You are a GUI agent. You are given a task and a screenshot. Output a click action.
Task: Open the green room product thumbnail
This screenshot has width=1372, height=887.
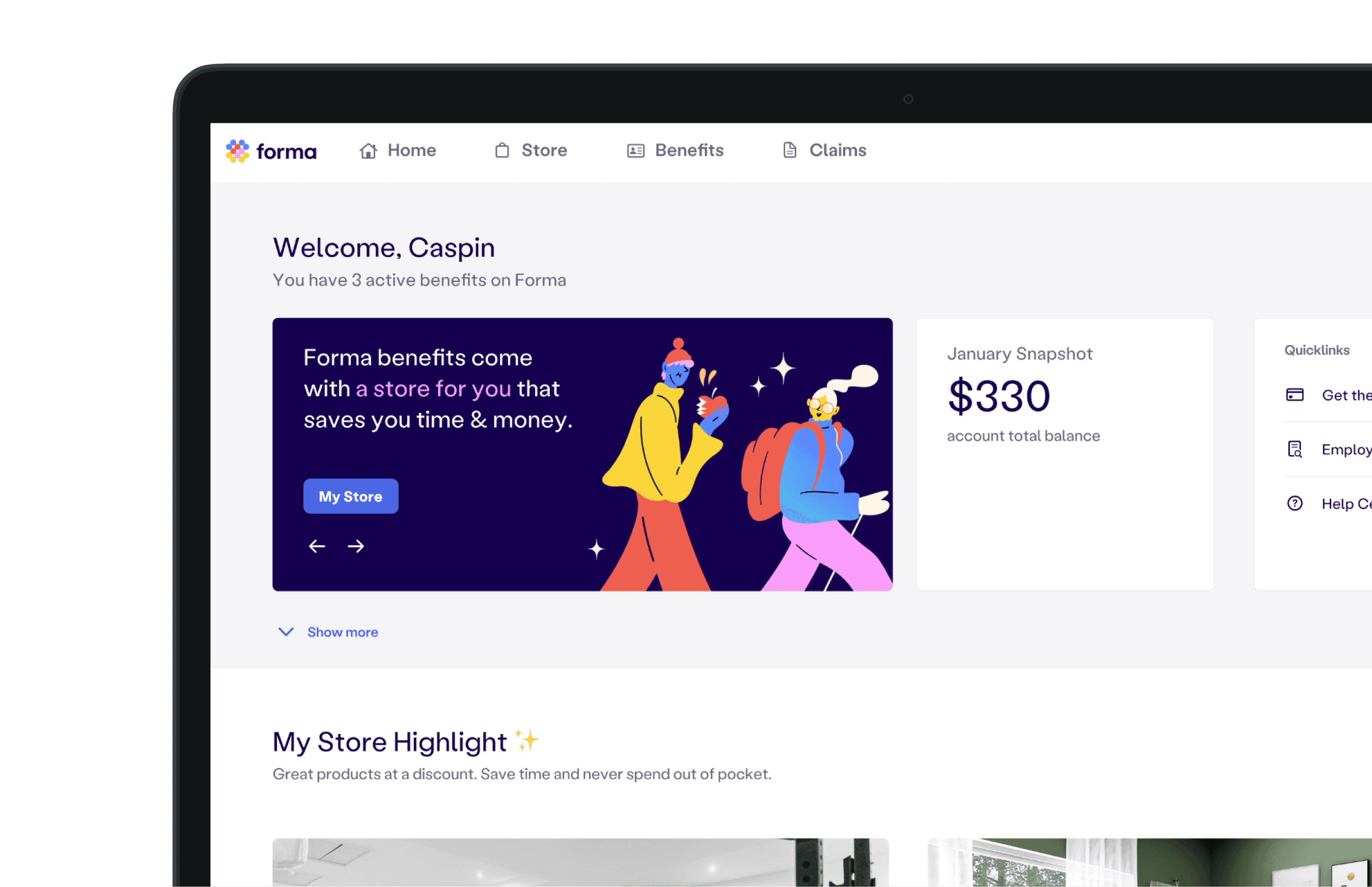1150,862
